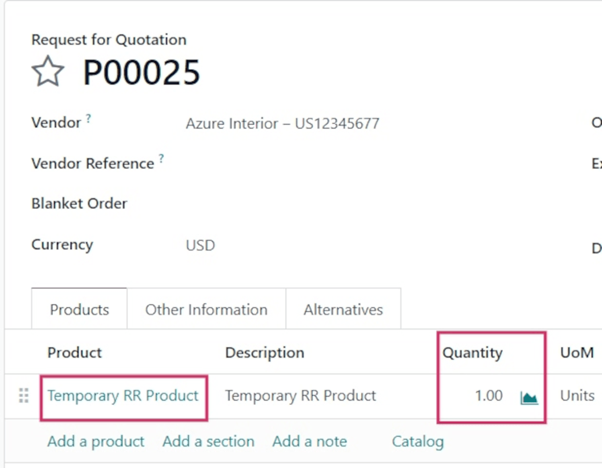
Task: Switch to the Alternatives tab
Action: tap(343, 310)
